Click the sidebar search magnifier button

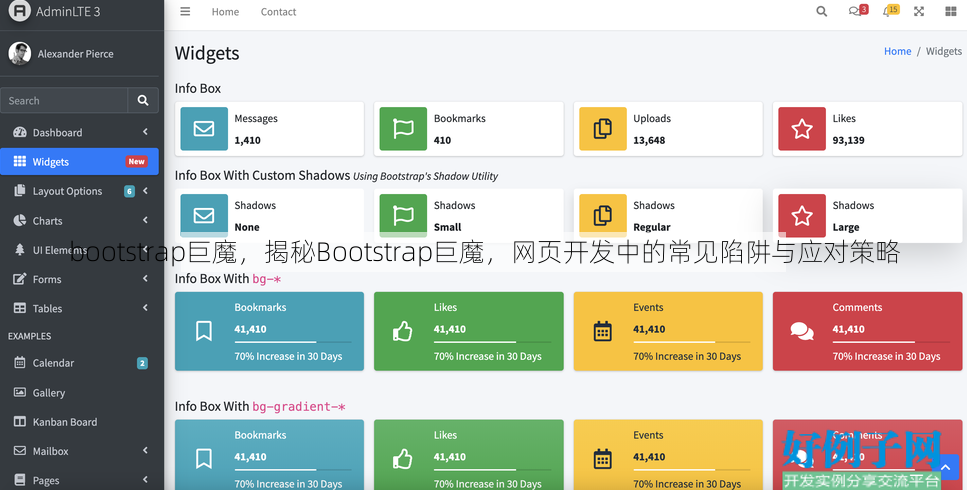click(143, 100)
